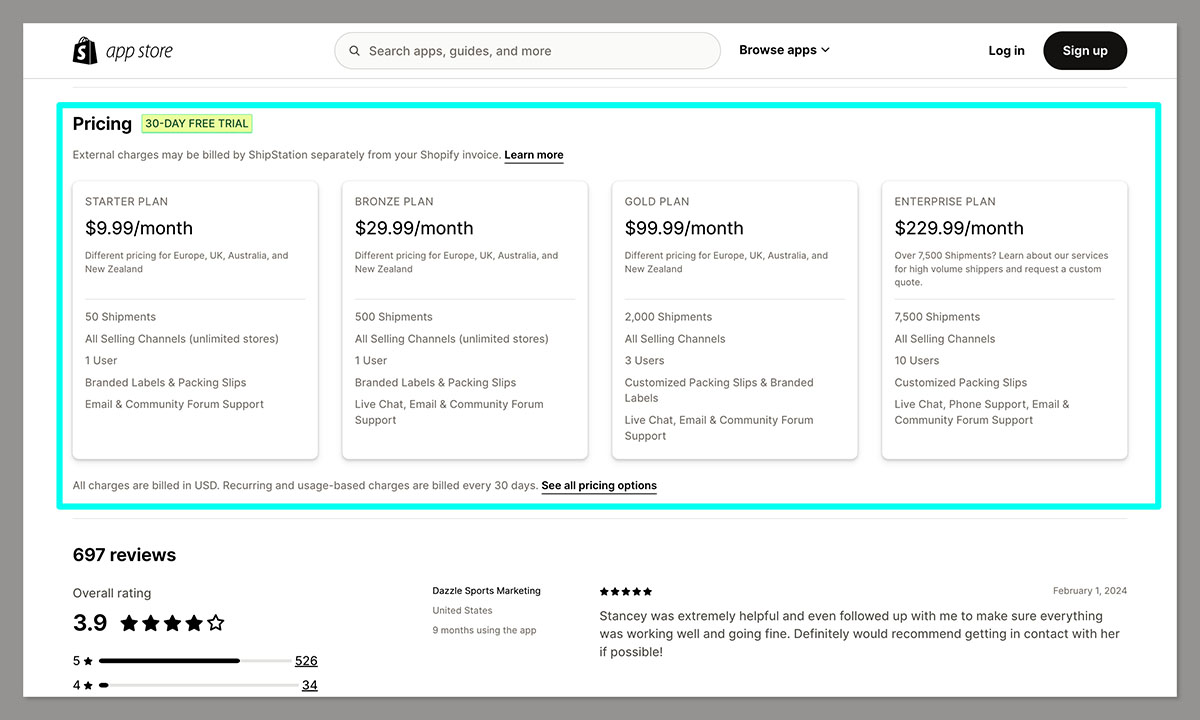Click the magnifying glass search icon

(355, 50)
